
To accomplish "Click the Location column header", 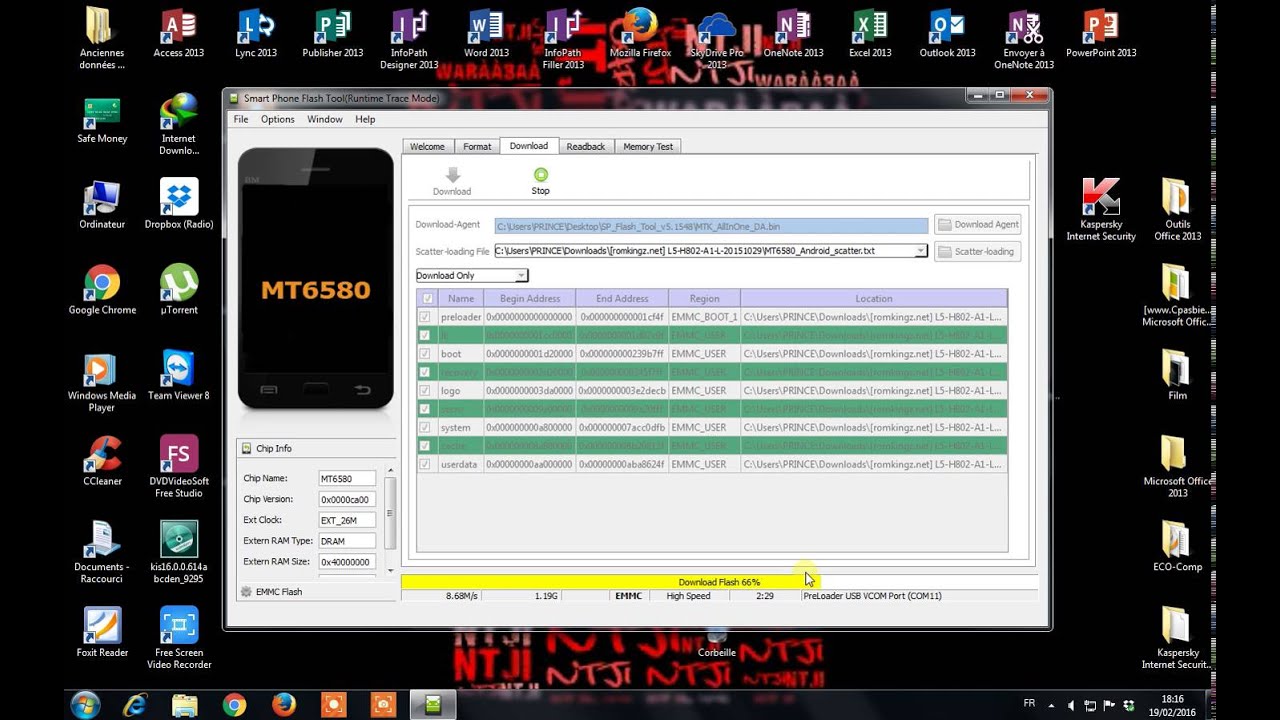I will coord(874,298).
